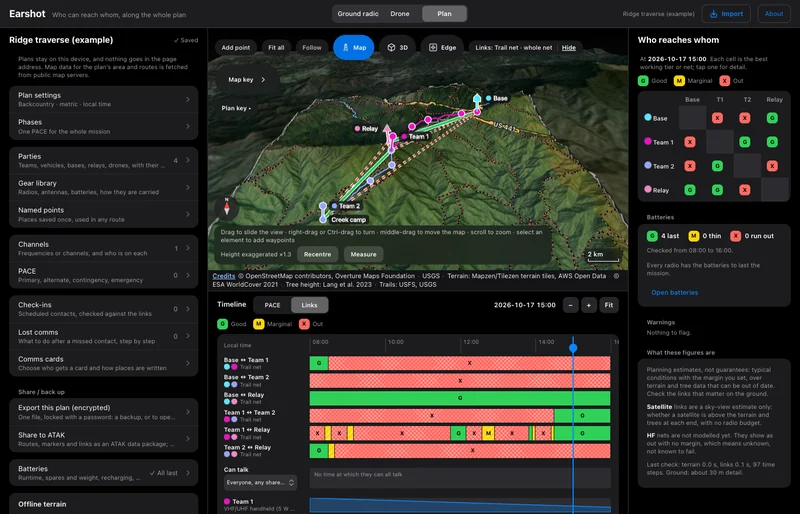Click the About button
This screenshot has width=800, height=514.
pos(774,14)
